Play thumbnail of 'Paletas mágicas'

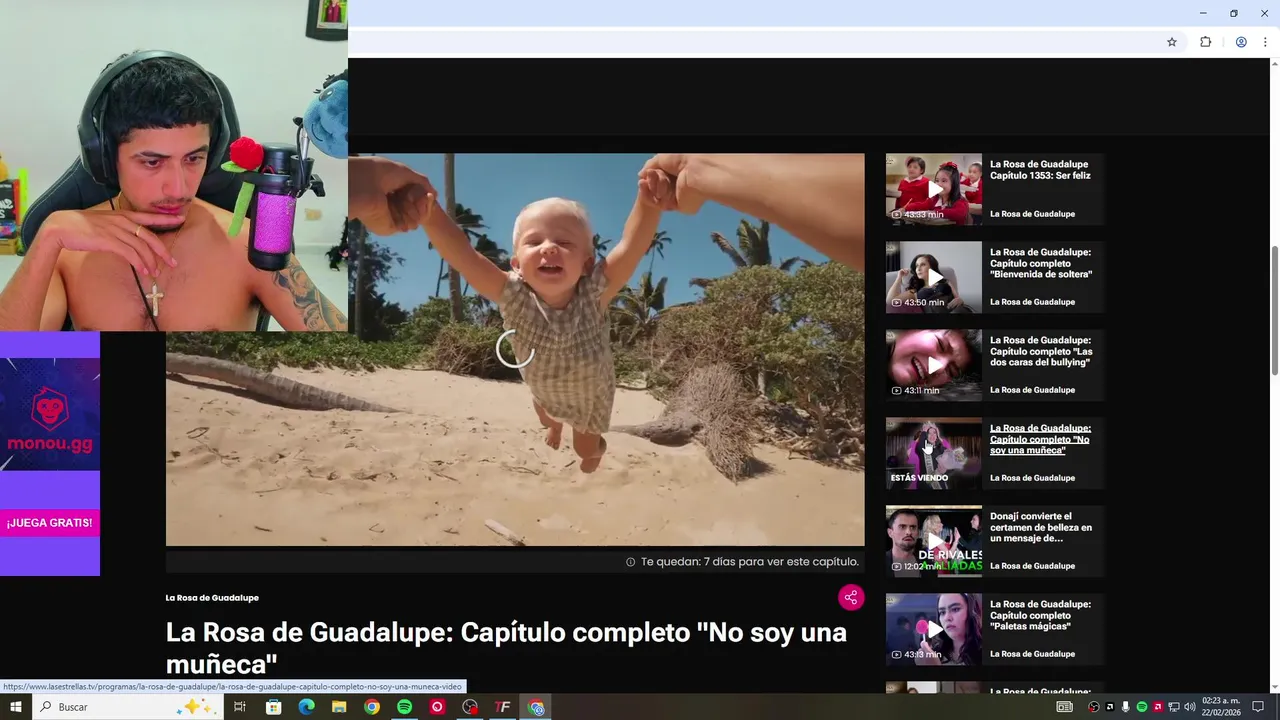point(934,629)
